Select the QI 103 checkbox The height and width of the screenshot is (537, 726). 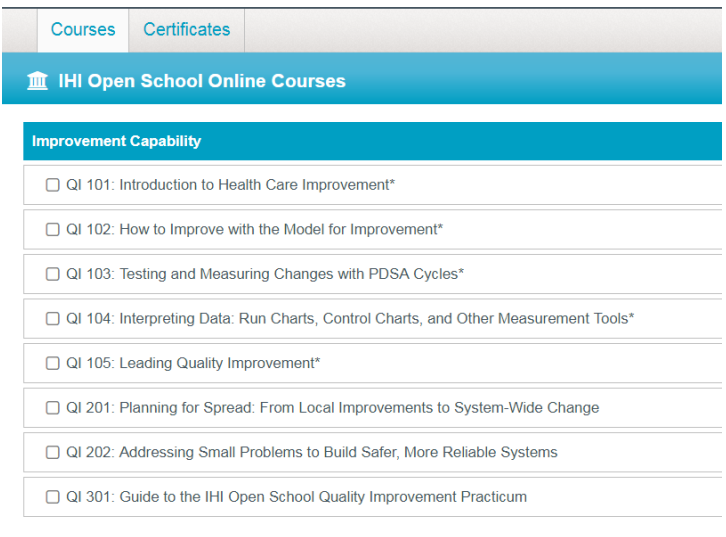tap(53, 274)
